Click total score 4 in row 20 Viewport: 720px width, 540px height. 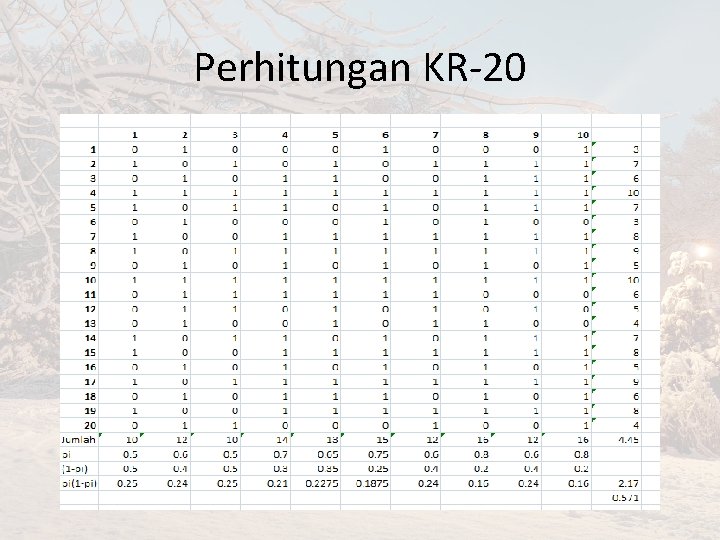[x=636, y=425]
